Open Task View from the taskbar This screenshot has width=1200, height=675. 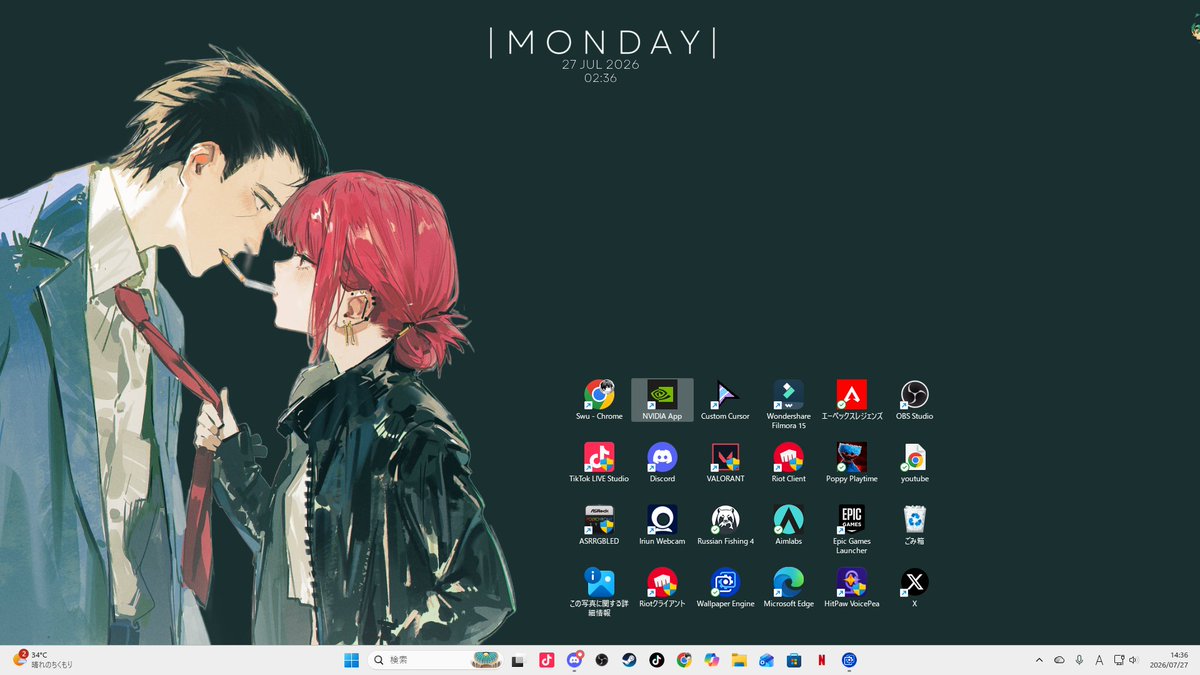pyautogui.click(x=518, y=660)
